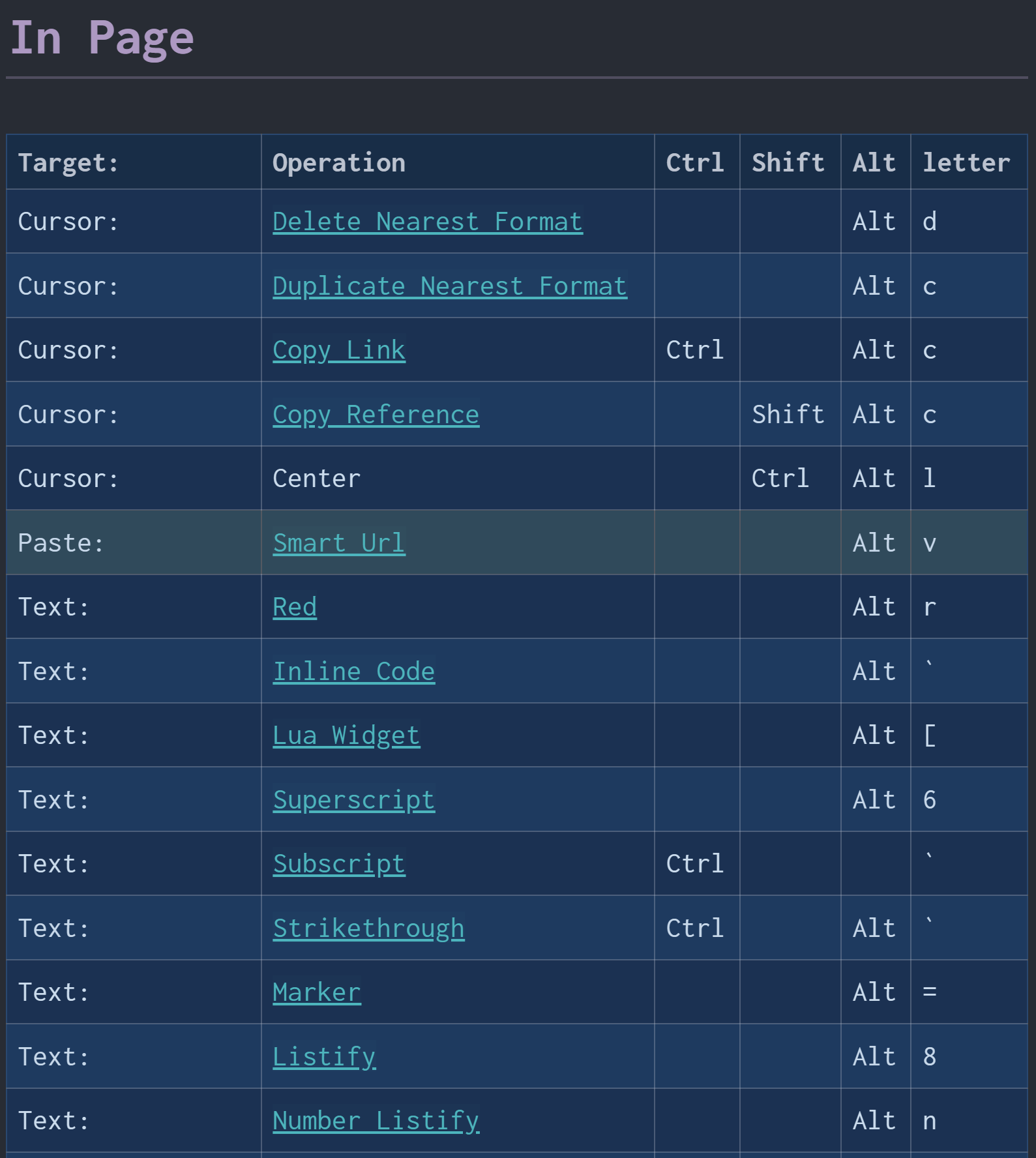Select the Center operation cell

point(316,479)
